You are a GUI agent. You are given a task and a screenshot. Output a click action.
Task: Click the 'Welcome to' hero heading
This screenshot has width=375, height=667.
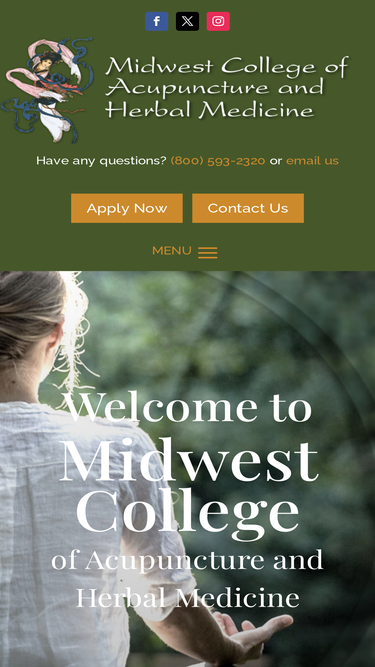click(189, 408)
